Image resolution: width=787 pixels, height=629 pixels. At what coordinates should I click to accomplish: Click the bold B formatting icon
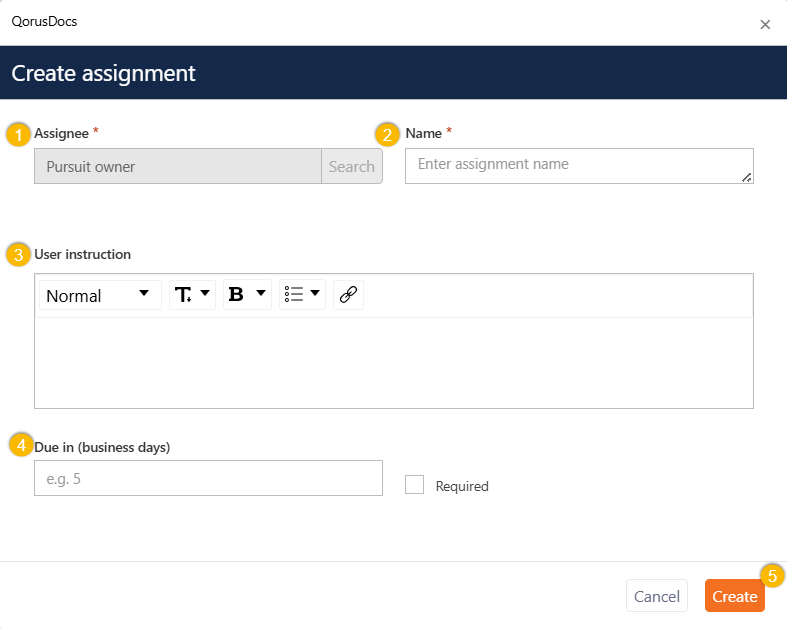click(237, 295)
